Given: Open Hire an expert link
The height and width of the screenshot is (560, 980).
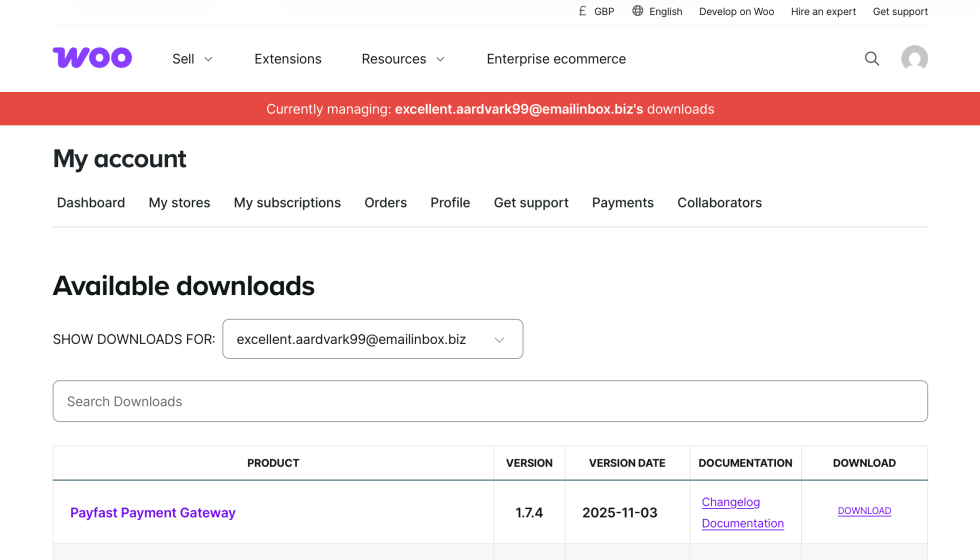Looking at the screenshot, I should point(823,12).
